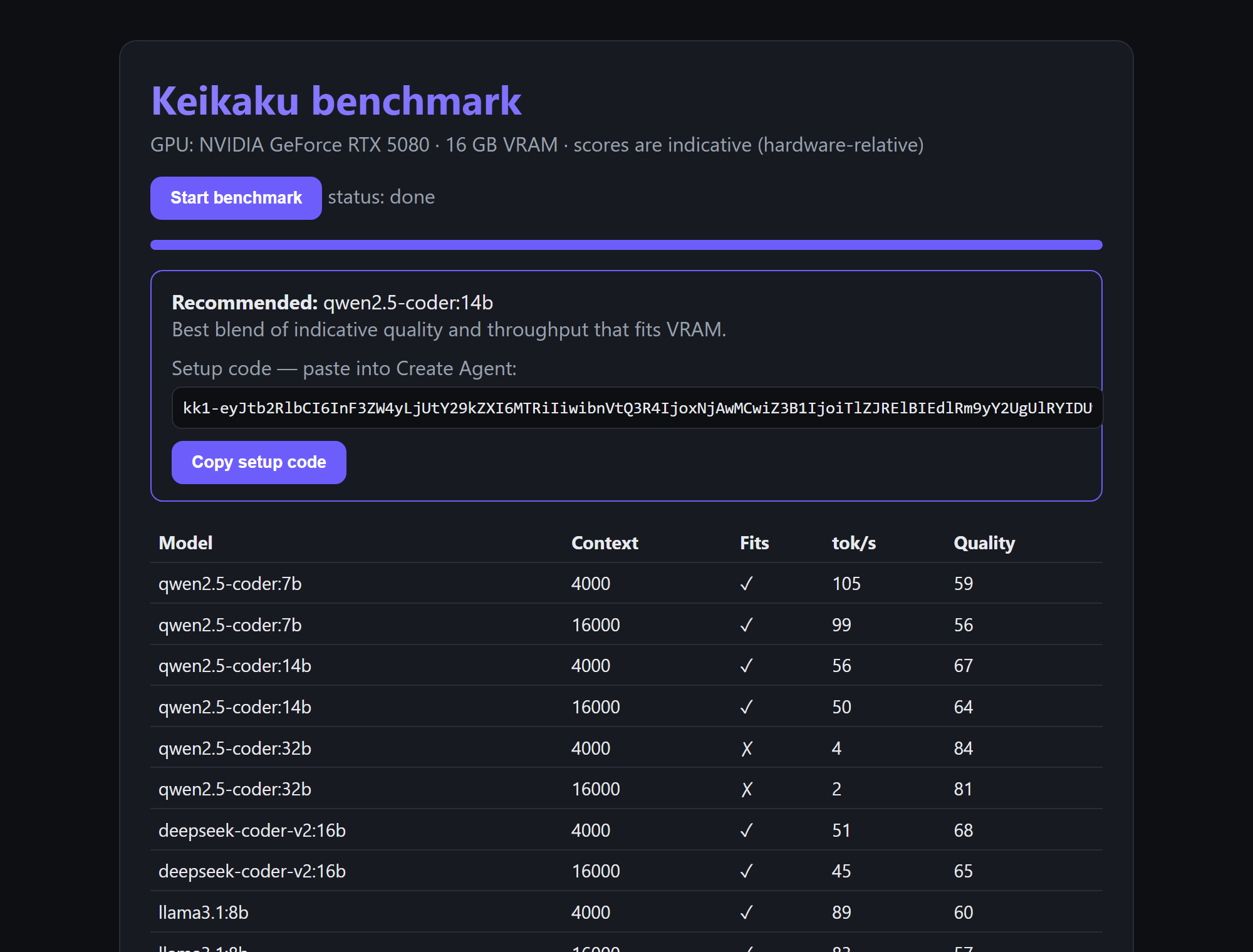Click the Quality column header
The image size is (1253, 952).
pos(984,542)
